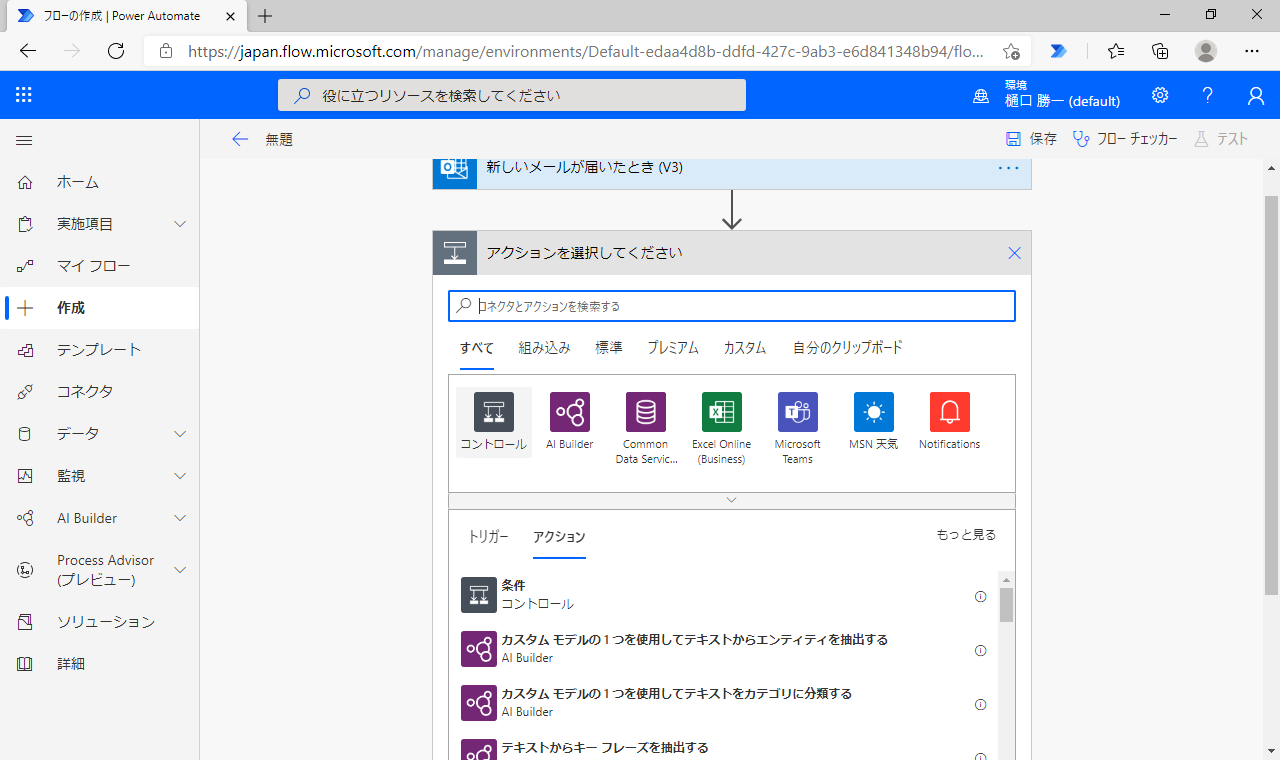The width and height of the screenshot is (1280, 760).
Task: Switch to the 標準 tab
Action: coord(609,348)
